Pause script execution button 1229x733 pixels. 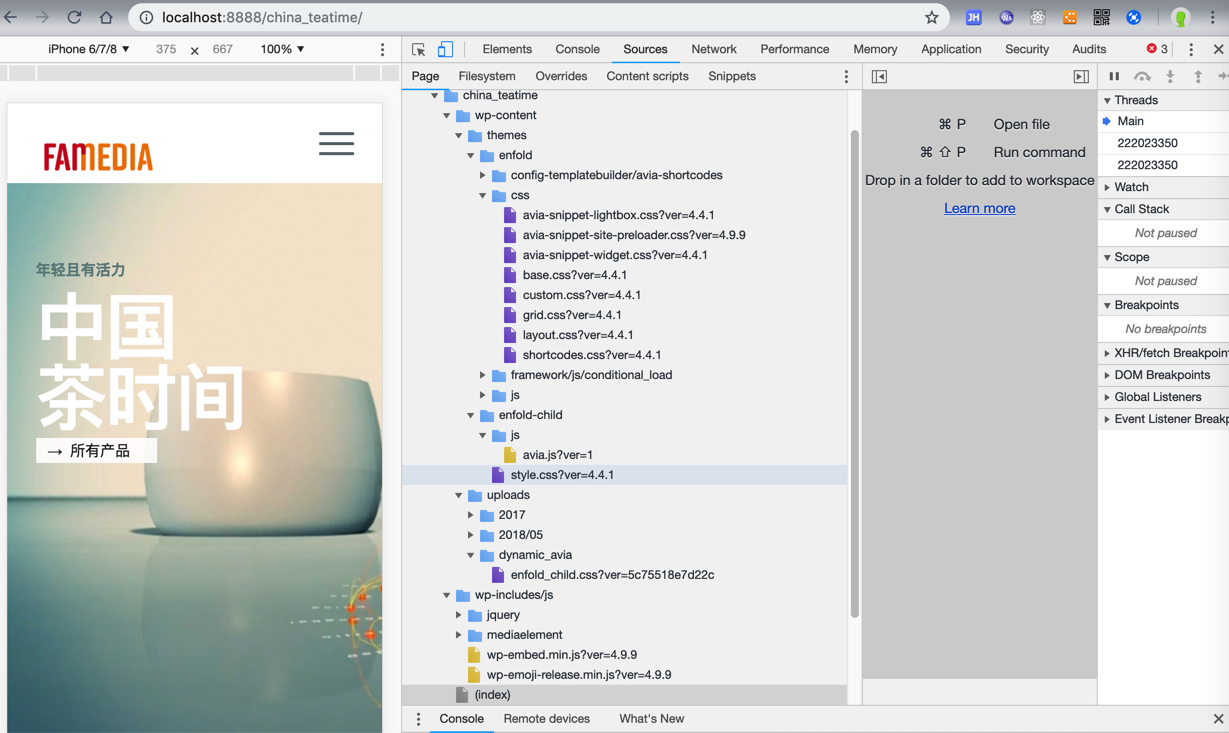coord(1114,76)
